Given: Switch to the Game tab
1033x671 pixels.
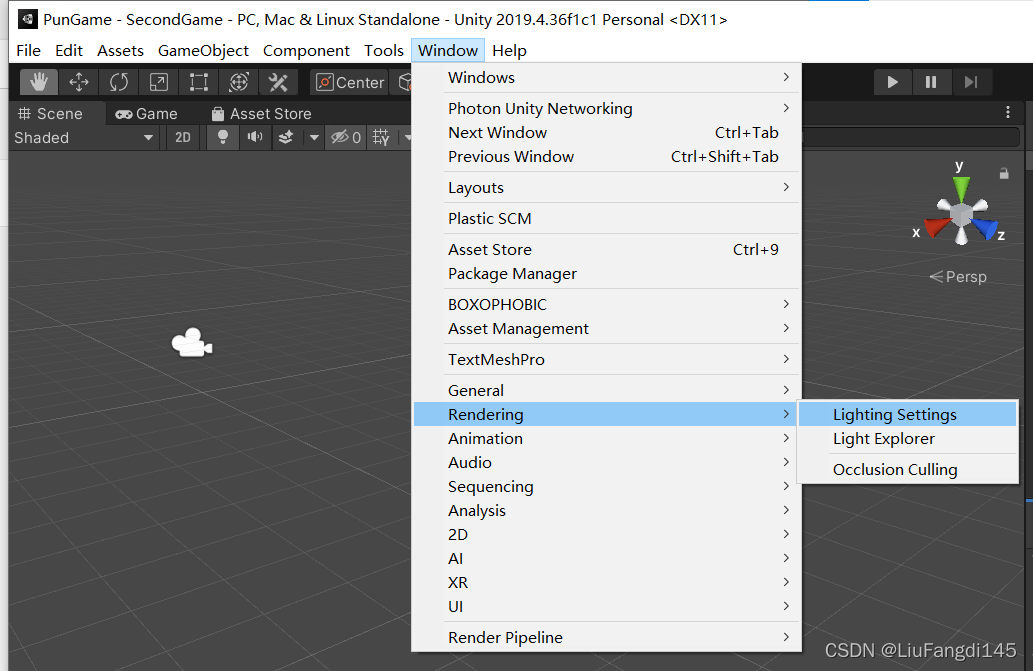Looking at the screenshot, I should (x=146, y=114).
